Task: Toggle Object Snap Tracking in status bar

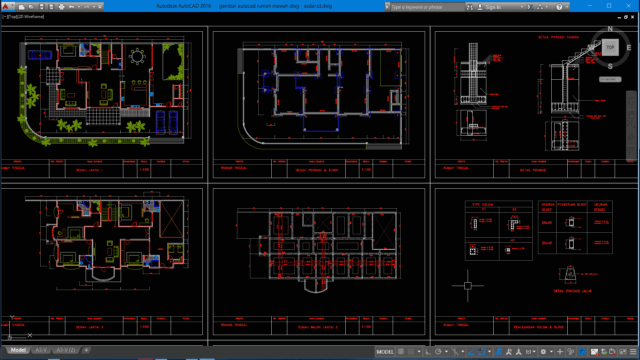Action: coord(471,351)
